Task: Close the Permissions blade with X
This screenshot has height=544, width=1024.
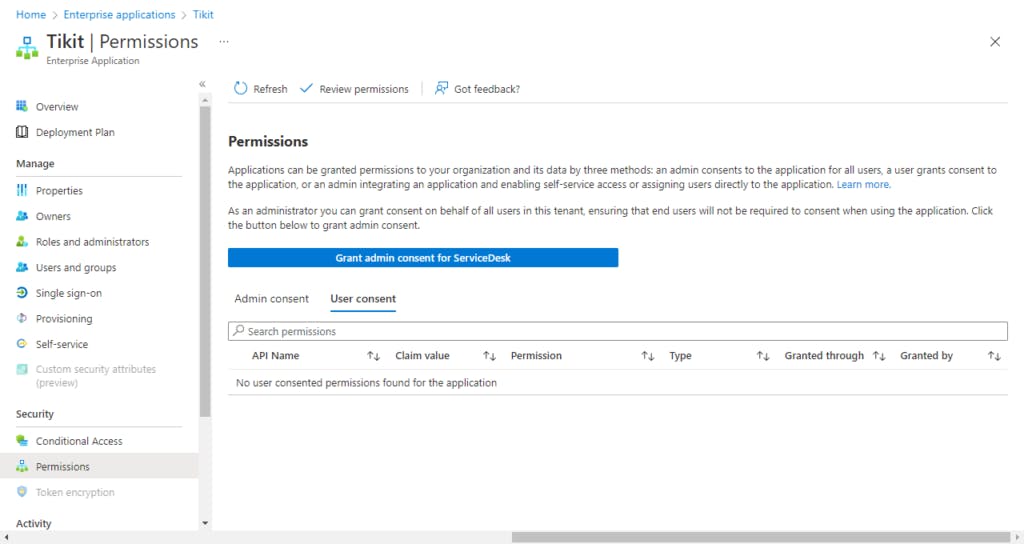Action: [995, 42]
